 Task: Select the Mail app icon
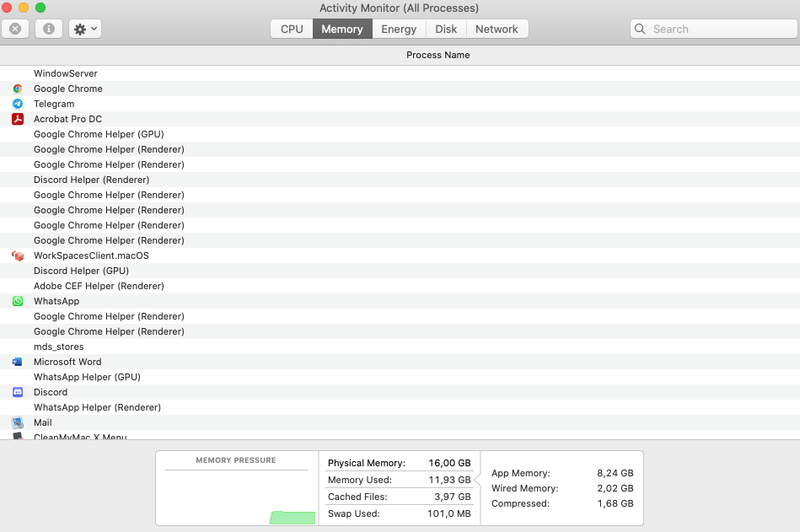coord(18,422)
